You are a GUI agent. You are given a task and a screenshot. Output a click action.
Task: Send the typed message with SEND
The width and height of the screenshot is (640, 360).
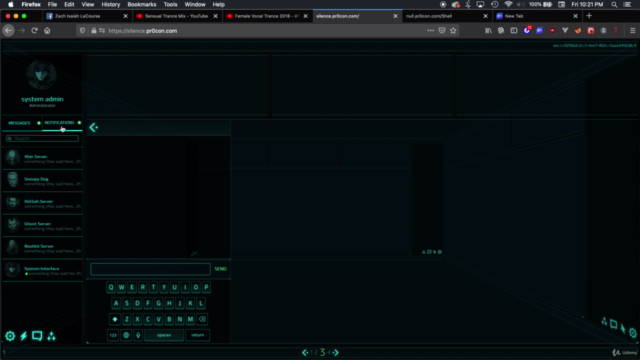pos(220,269)
